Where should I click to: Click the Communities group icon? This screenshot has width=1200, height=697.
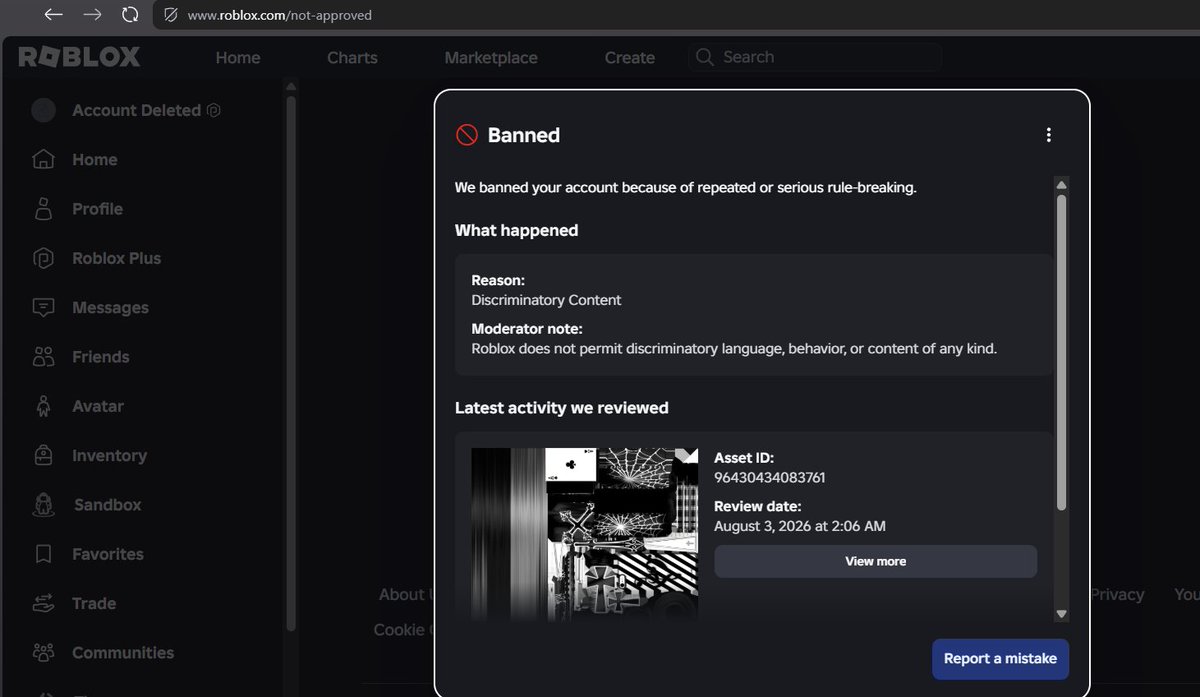43,652
